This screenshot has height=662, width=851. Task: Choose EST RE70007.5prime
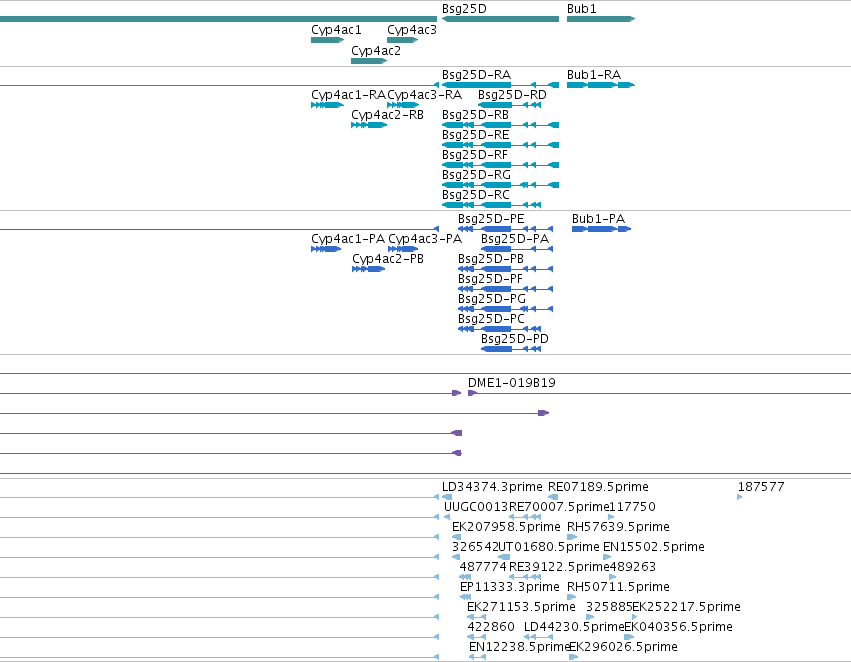click(x=525, y=517)
